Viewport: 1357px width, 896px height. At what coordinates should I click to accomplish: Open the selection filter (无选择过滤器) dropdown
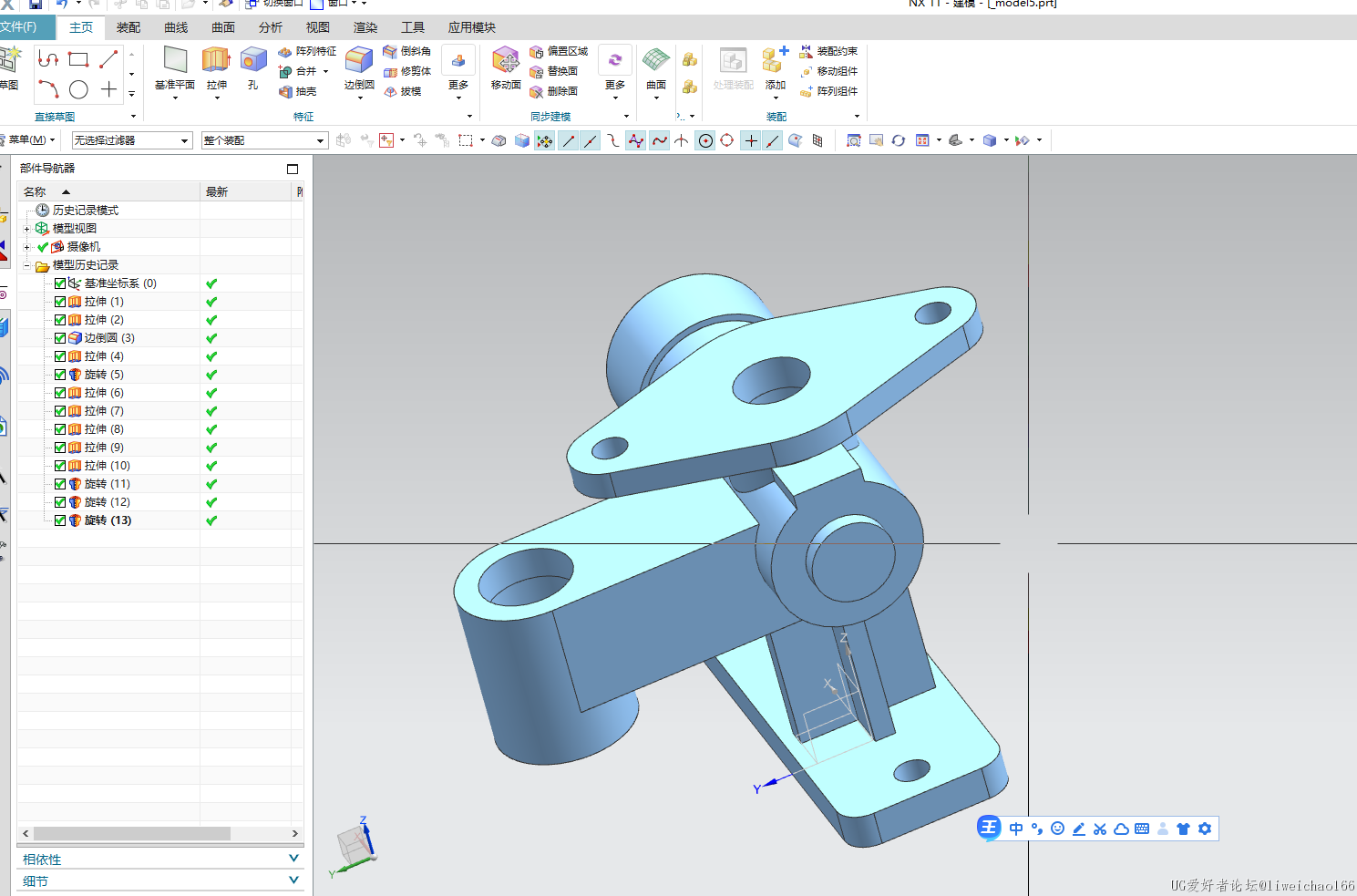pyautogui.click(x=132, y=140)
